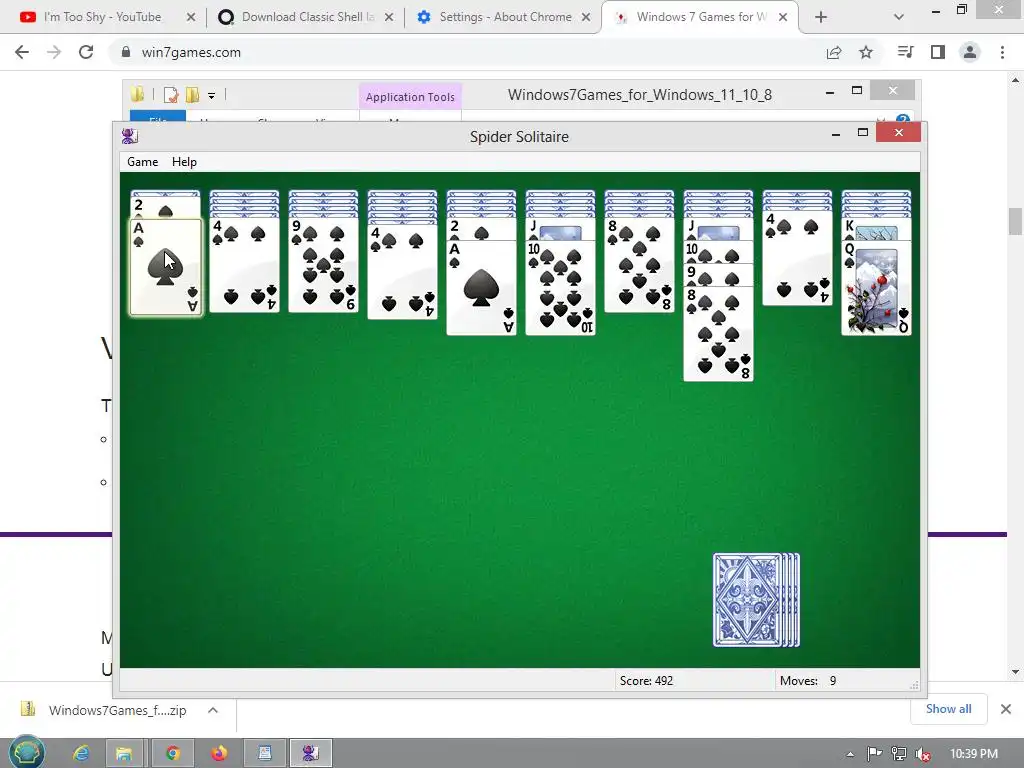Select the Queen of spades in tenth column
Image resolution: width=1024 pixels, height=768 pixels.
coord(876,287)
